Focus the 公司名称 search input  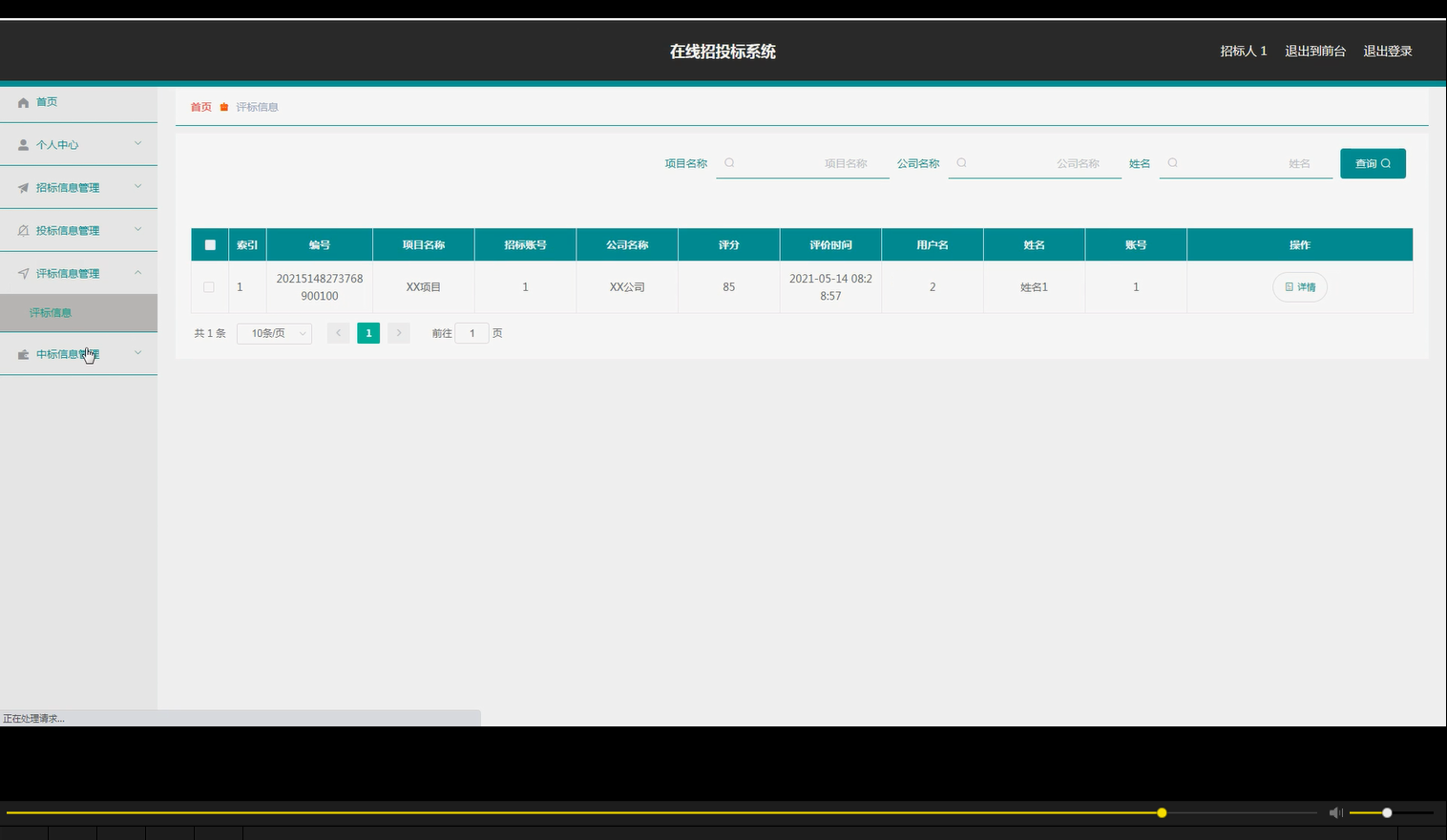[1035, 163]
